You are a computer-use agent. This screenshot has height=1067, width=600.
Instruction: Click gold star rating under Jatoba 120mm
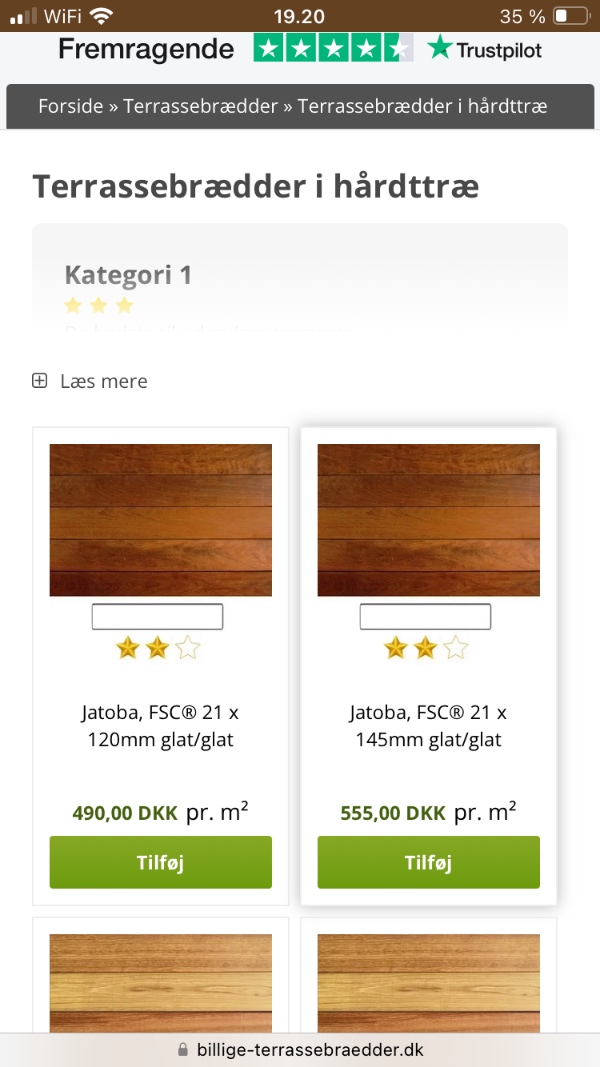[x=158, y=648]
